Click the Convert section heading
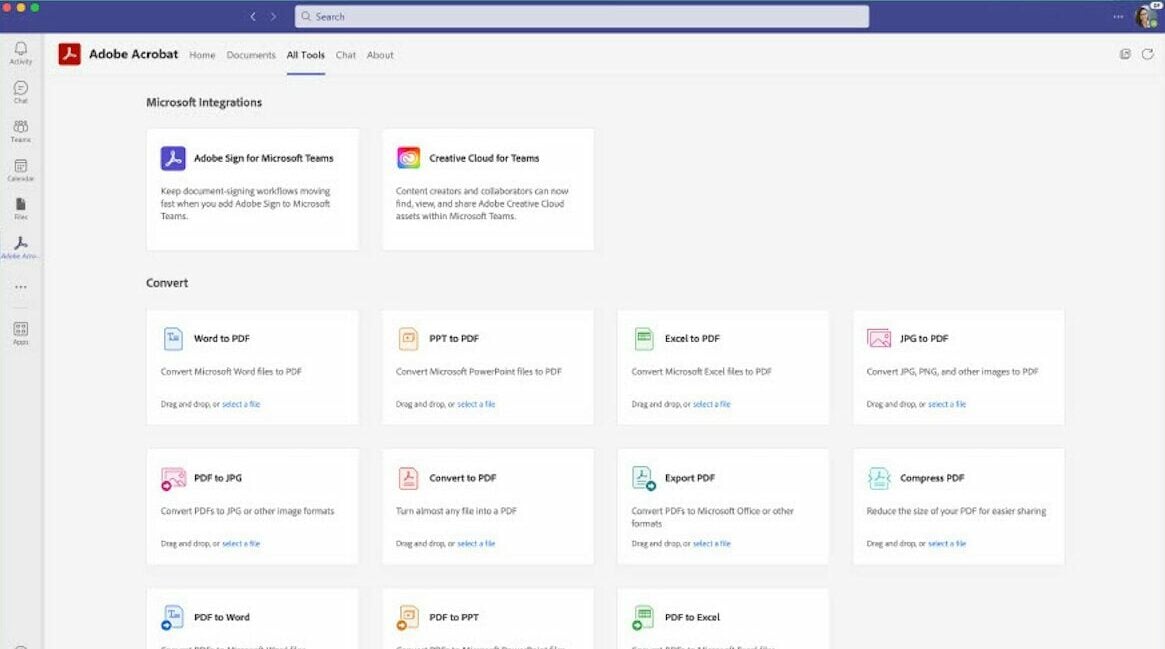The width and height of the screenshot is (1165, 649). (167, 283)
